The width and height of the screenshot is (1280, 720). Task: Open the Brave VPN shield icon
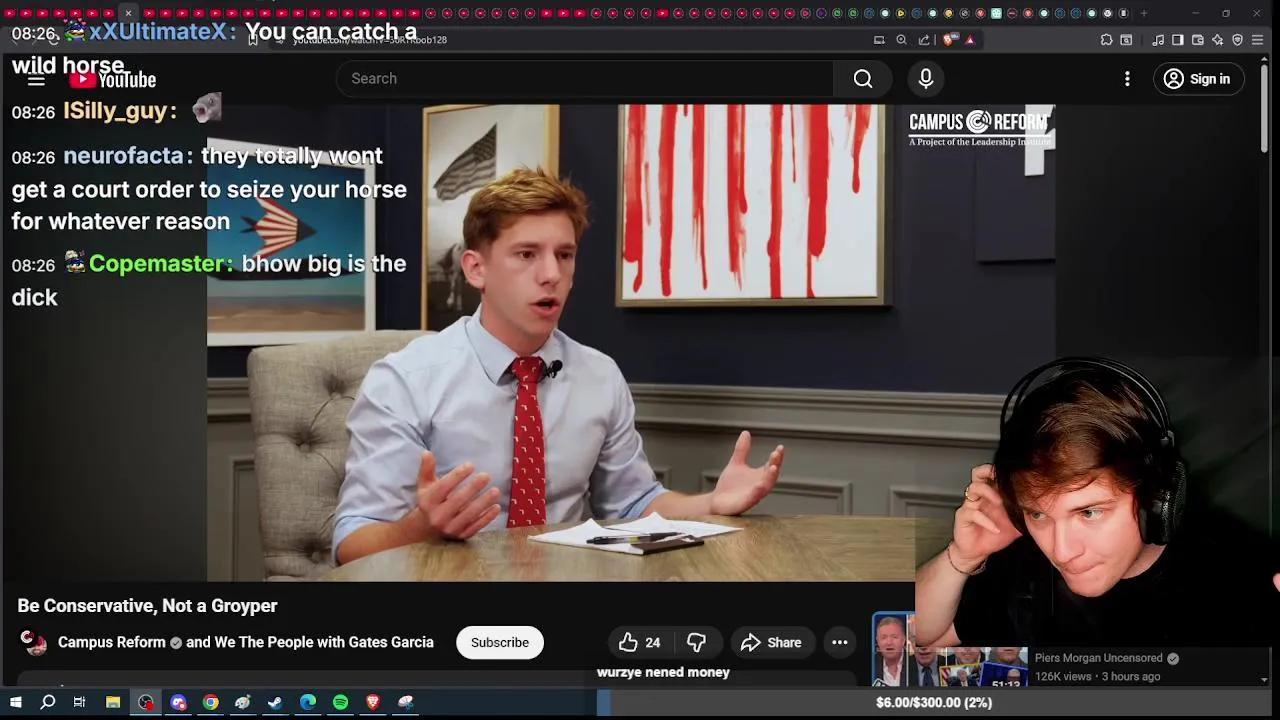pyautogui.click(x=1237, y=40)
